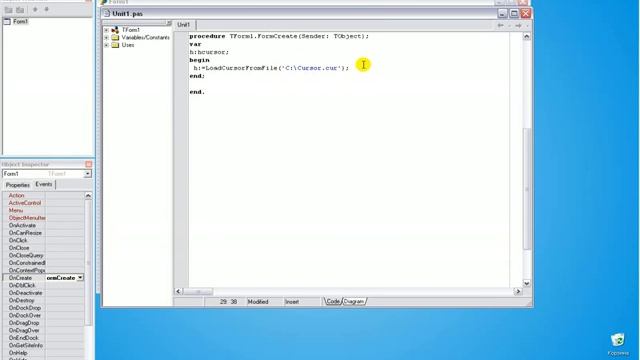Viewport: 640px width, 360px height.
Task: Click the code editor scroll up arrow
Action: 527,36
